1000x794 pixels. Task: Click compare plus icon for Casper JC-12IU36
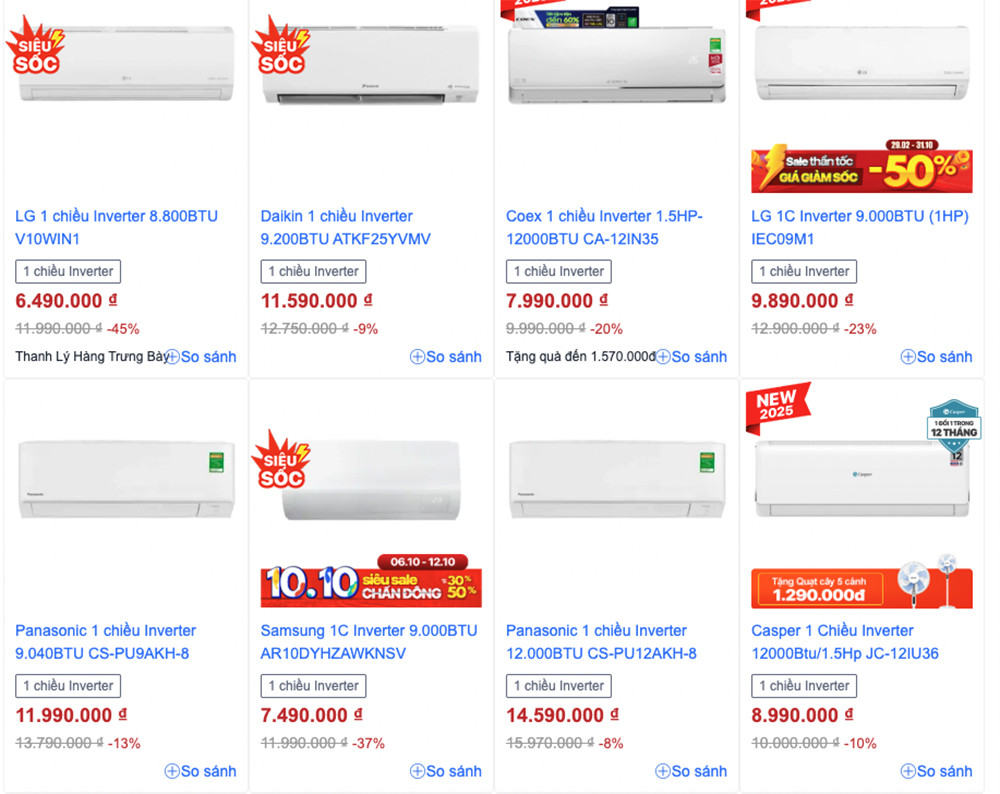tap(908, 772)
